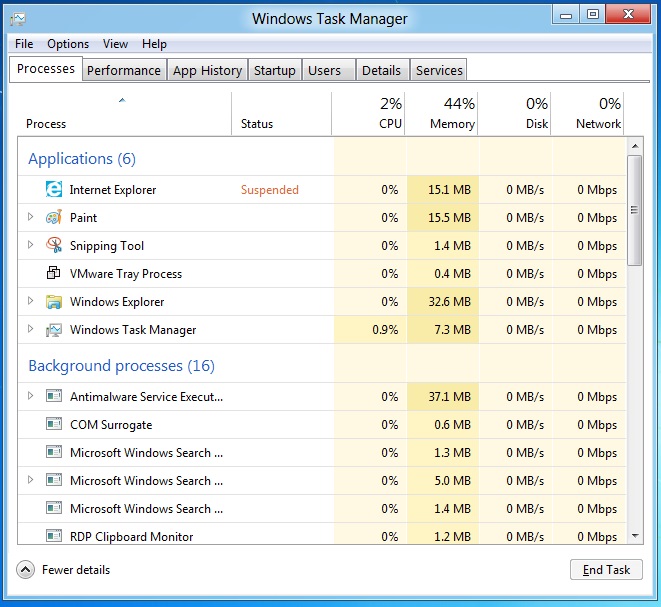Sort by the Memory column header
The height and width of the screenshot is (607, 661).
441,114
